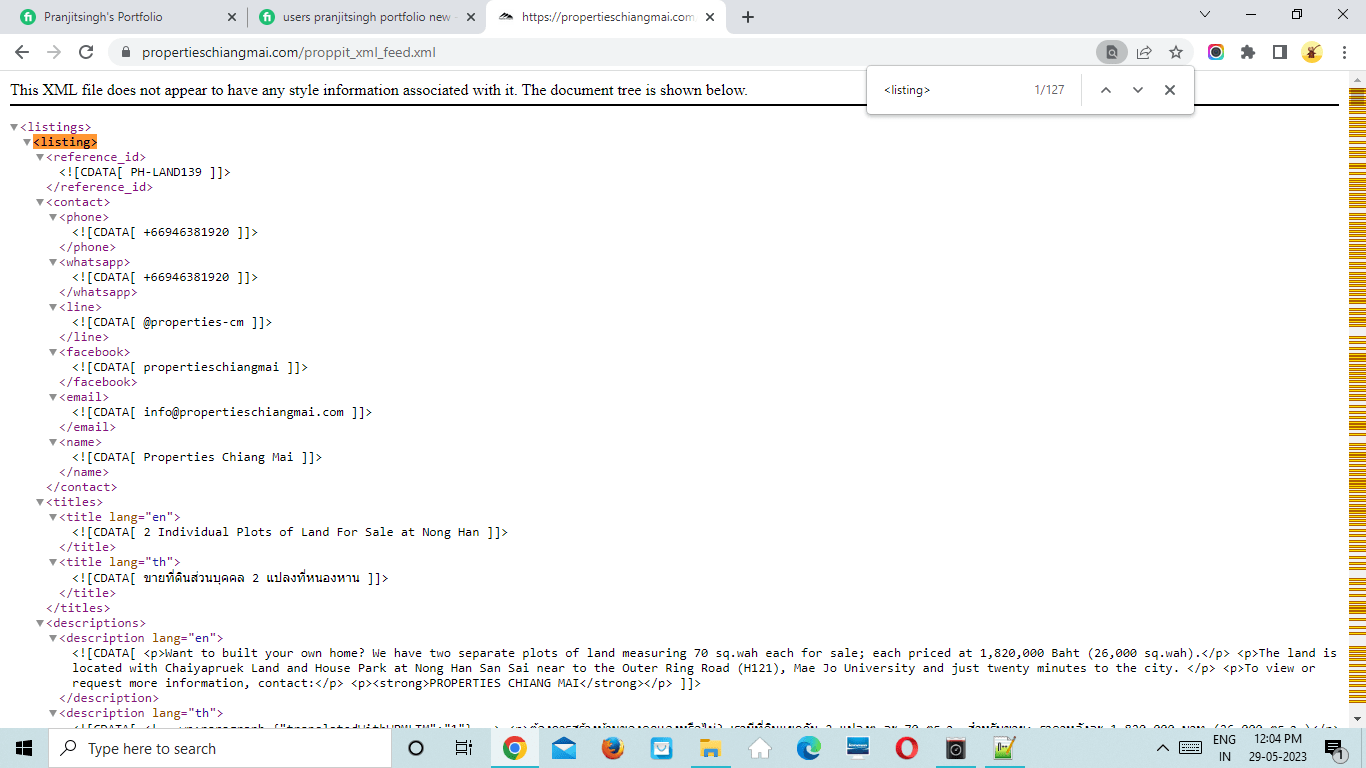Viewport: 1366px width, 768px height.
Task: Bookmark this page with the star
Action: [x=1176, y=52]
